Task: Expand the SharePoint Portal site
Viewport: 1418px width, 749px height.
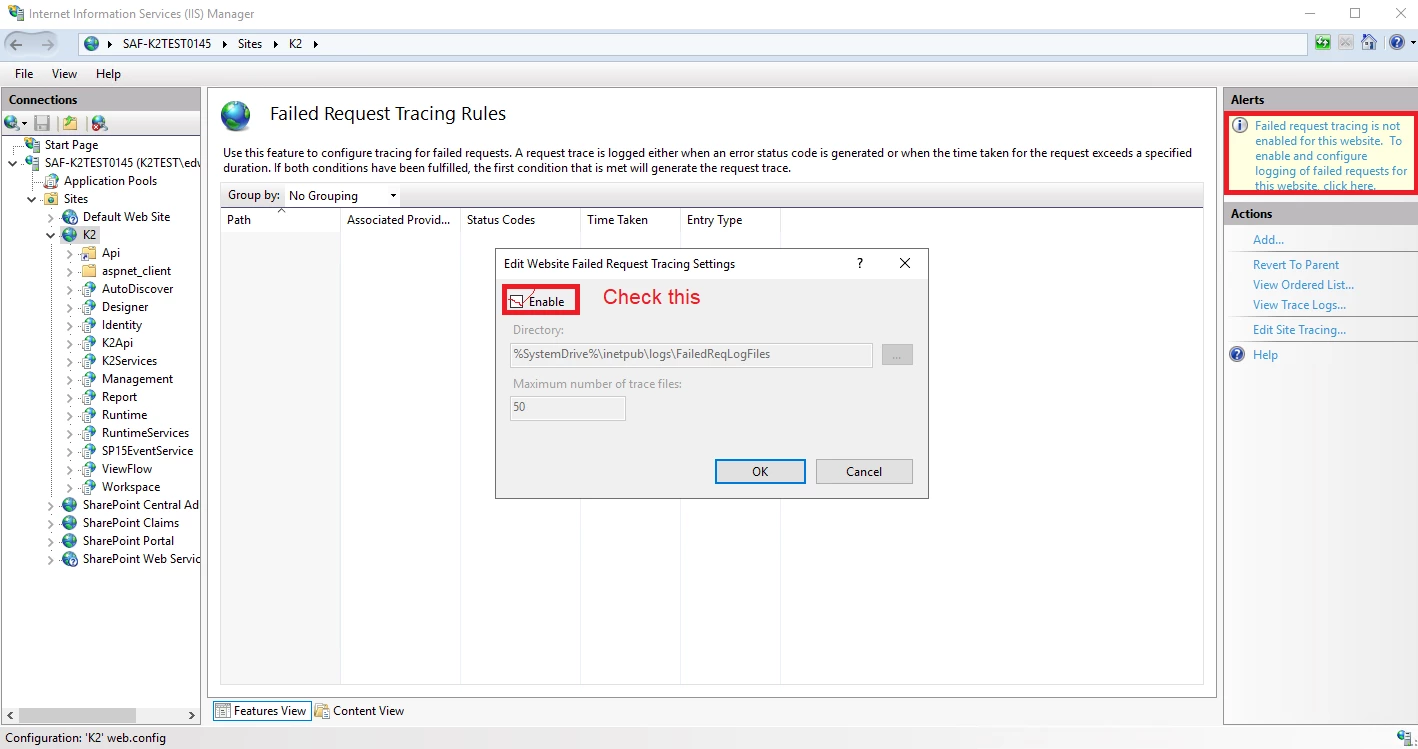Action: click(51, 541)
